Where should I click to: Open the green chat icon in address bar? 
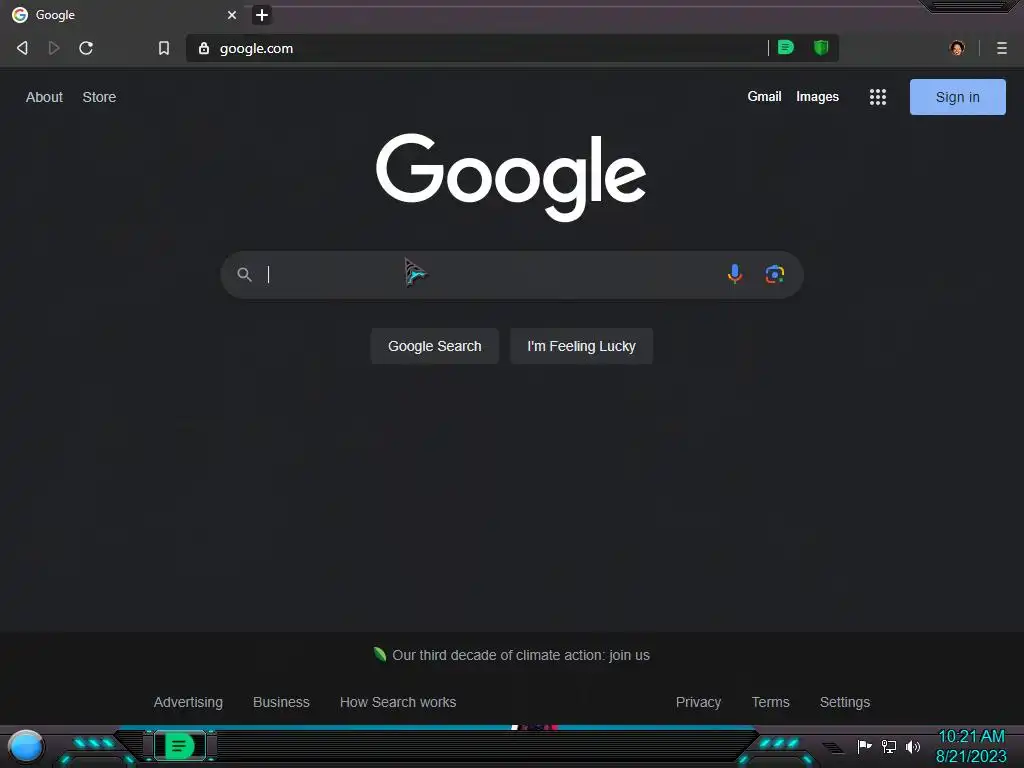click(x=786, y=47)
